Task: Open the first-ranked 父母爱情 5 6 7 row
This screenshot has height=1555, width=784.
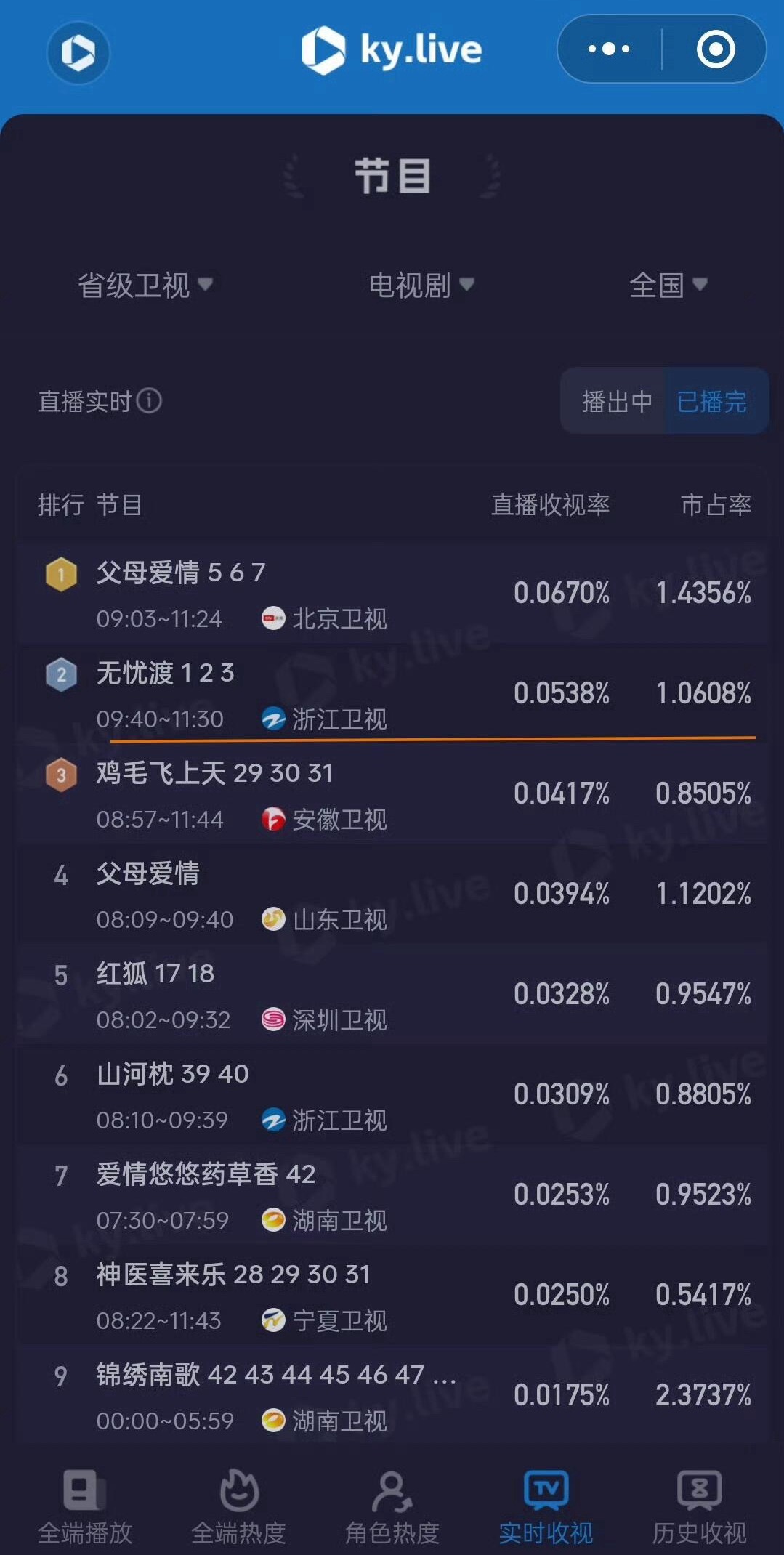Action: [392, 593]
